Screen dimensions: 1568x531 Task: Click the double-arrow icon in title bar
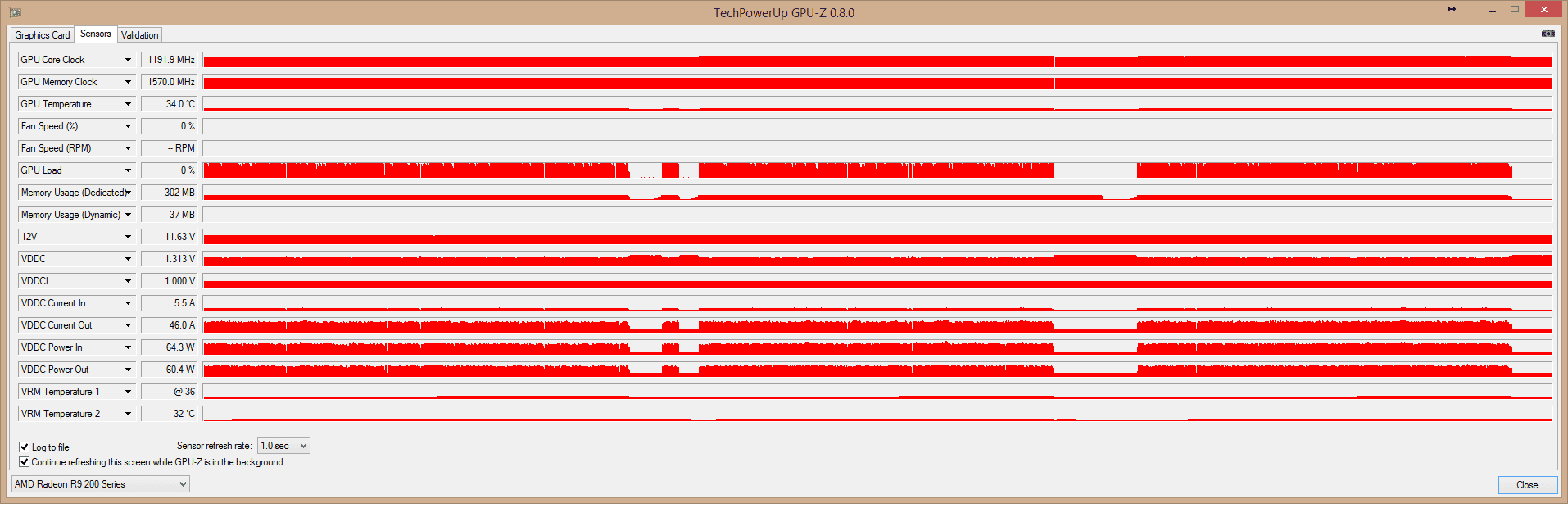[x=1452, y=9]
